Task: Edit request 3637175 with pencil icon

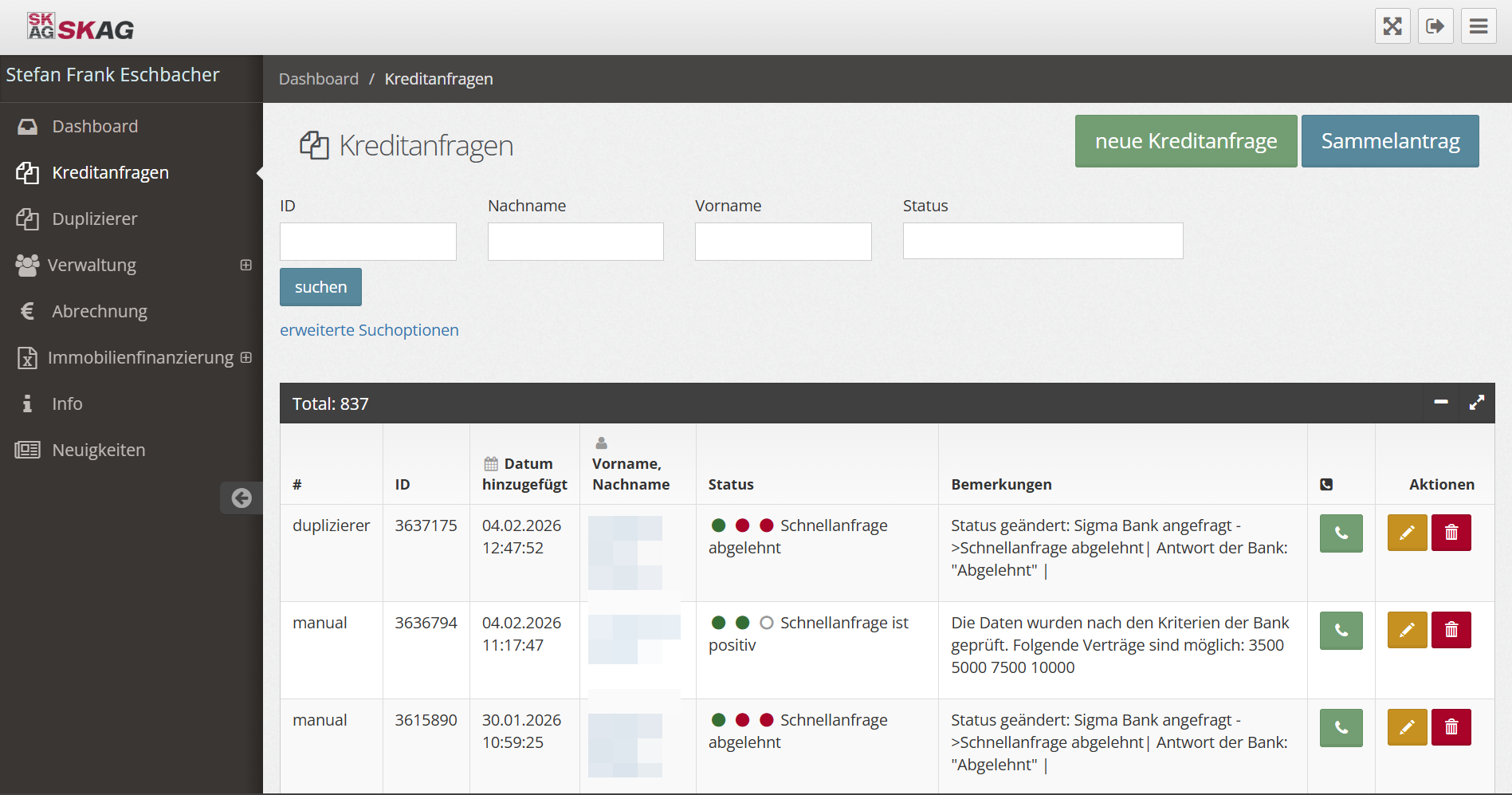Action: (x=1408, y=533)
